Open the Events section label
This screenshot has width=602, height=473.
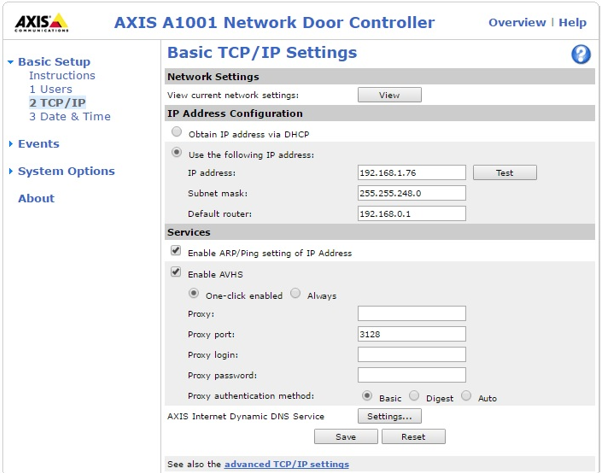click(x=39, y=144)
